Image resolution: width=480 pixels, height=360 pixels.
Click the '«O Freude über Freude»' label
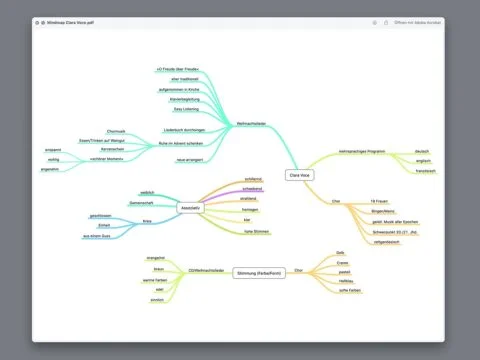(178, 69)
